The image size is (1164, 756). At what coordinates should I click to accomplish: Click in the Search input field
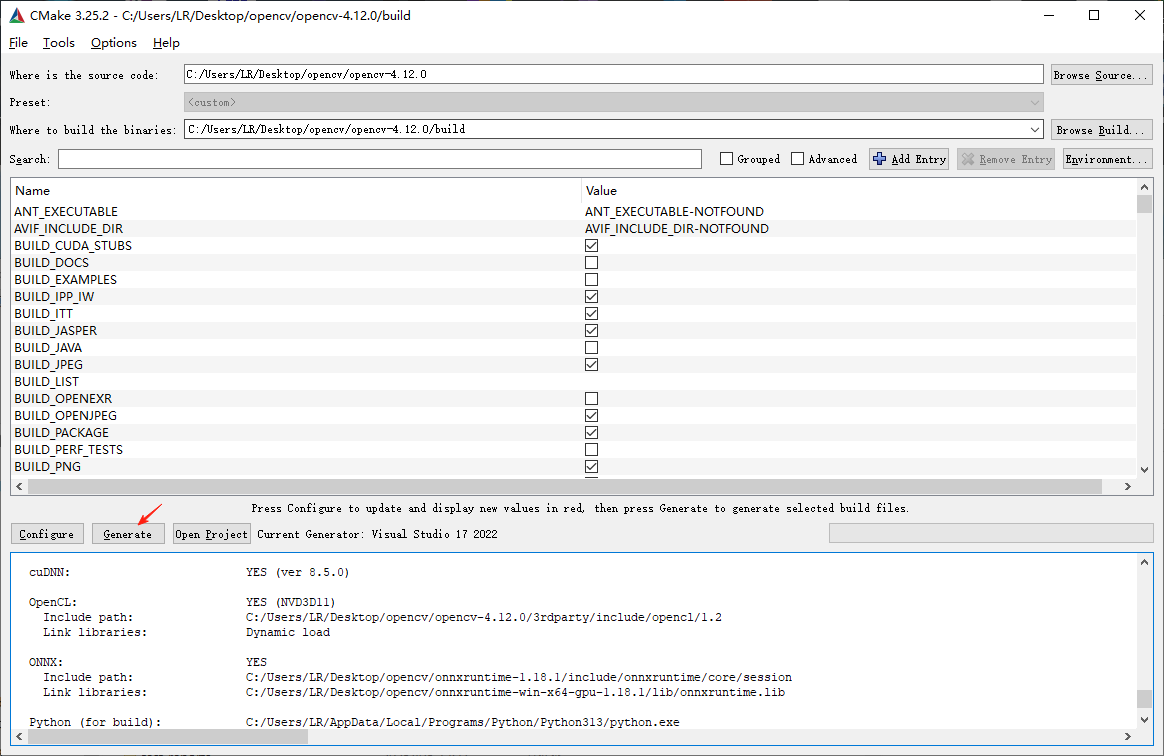click(x=380, y=159)
